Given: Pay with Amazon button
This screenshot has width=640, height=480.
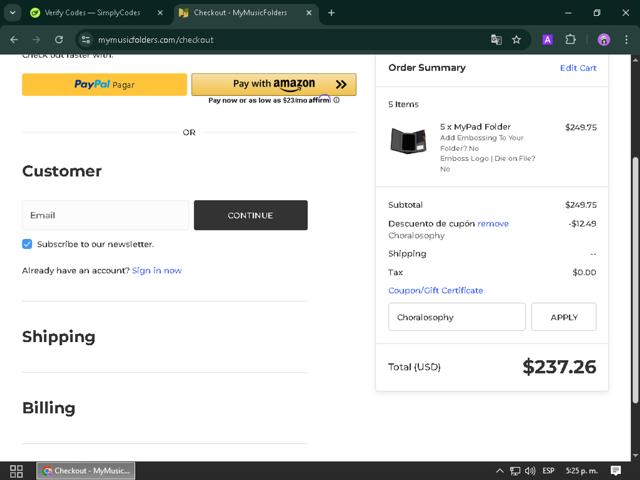Looking at the screenshot, I should pos(274,84).
